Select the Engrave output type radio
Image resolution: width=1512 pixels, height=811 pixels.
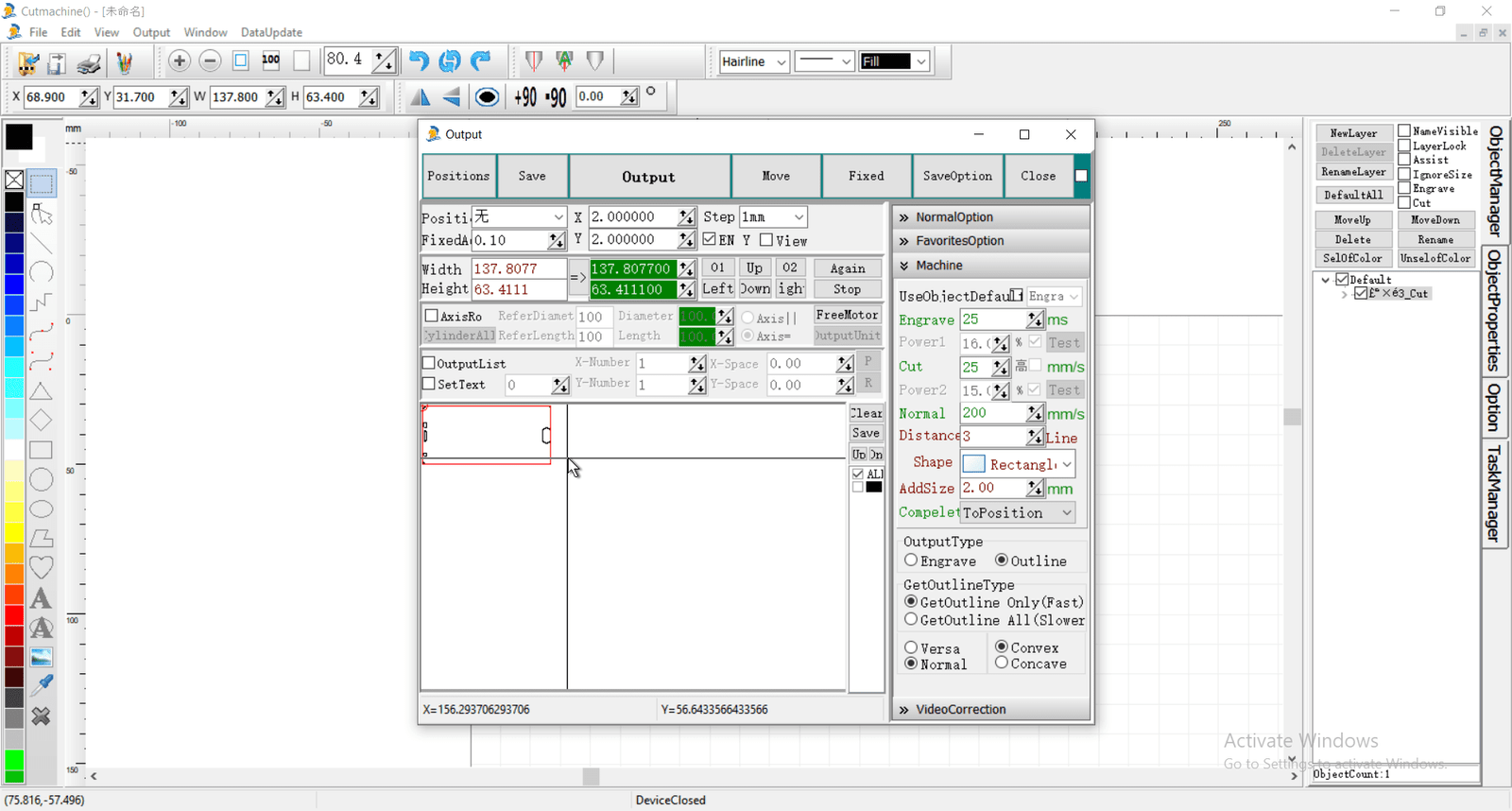tap(911, 561)
